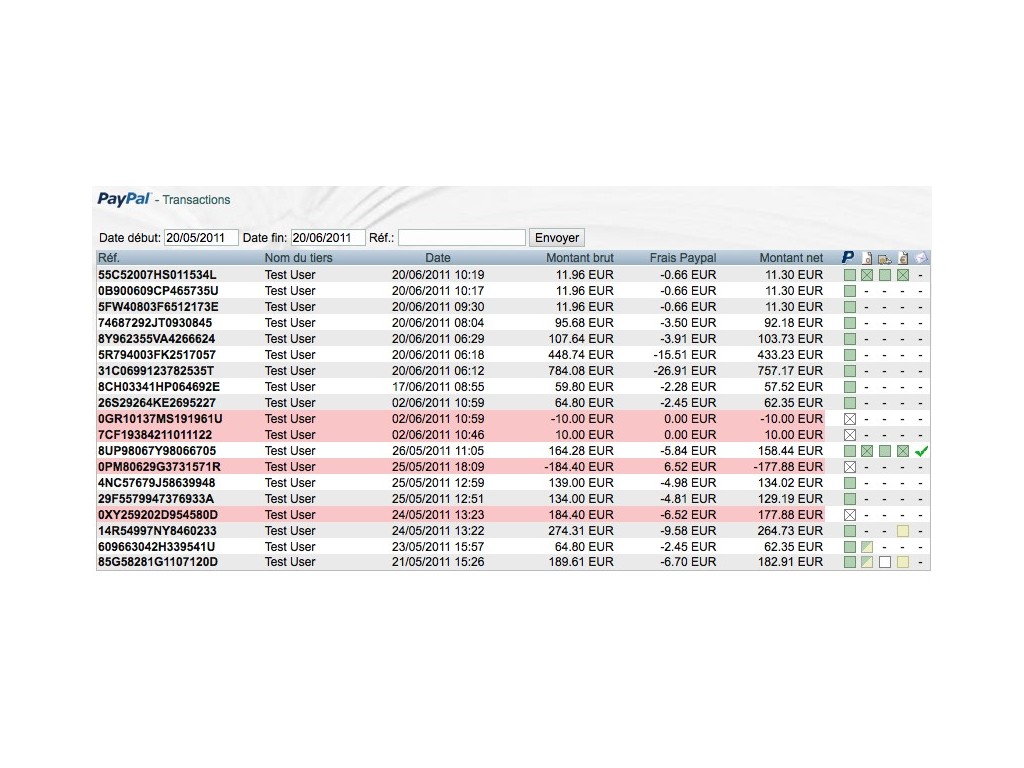Viewport: 1024px width, 768px height.
Task: Click green shipping square in row 55C52007HS011534L
Action: (x=885, y=275)
